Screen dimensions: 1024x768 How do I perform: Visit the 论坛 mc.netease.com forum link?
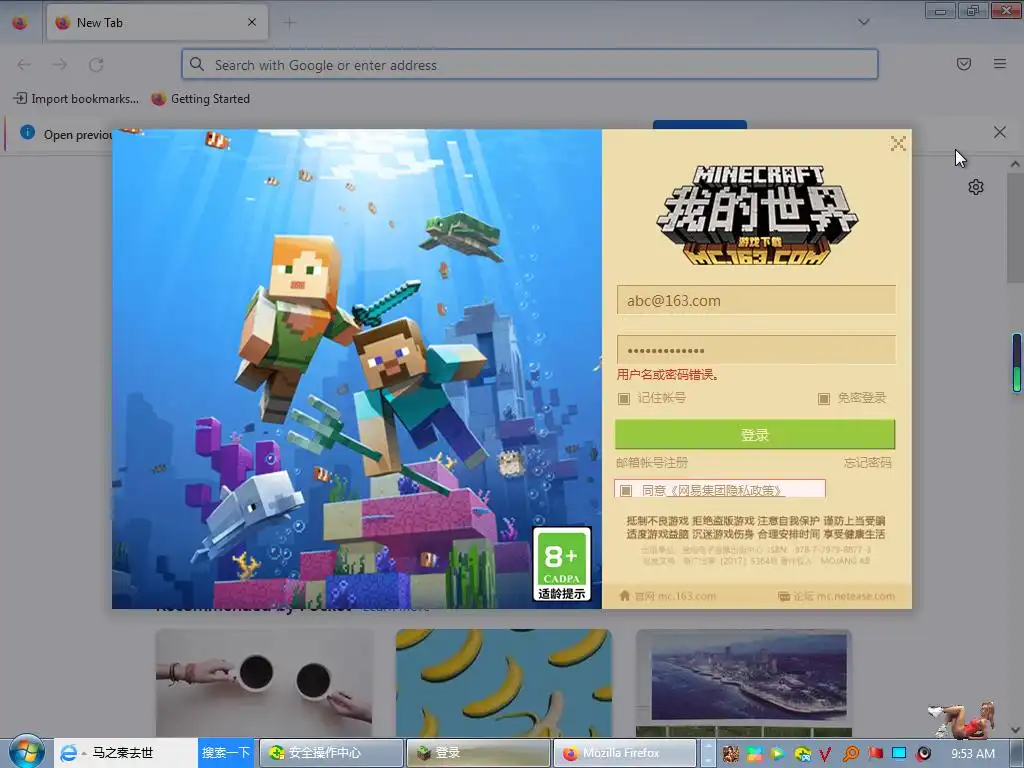click(x=844, y=596)
